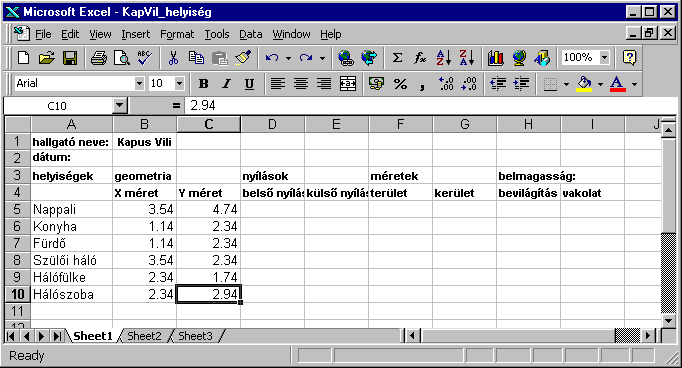Toggle Underline formatting
The height and width of the screenshot is (368, 682).
(249, 84)
